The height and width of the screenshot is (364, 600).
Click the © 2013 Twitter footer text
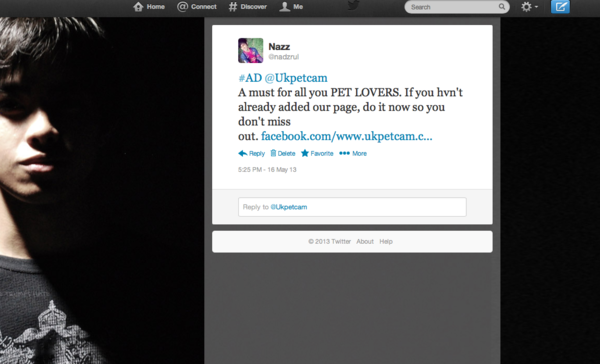[x=329, y=242]
